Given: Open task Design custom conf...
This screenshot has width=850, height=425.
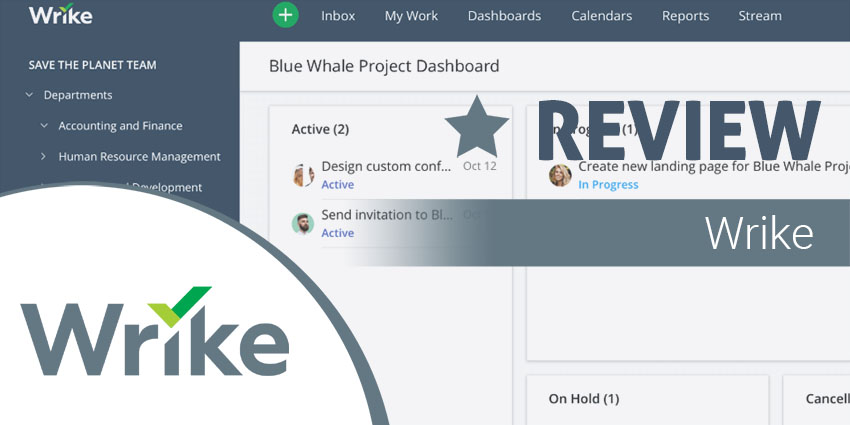Looking at the screenshot, I should coord(386,166).
